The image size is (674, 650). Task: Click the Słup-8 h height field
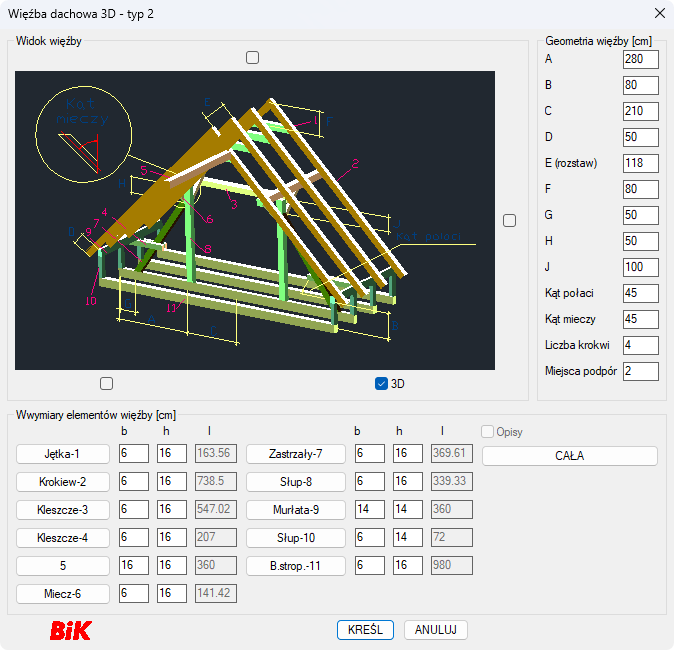[407, 481]
